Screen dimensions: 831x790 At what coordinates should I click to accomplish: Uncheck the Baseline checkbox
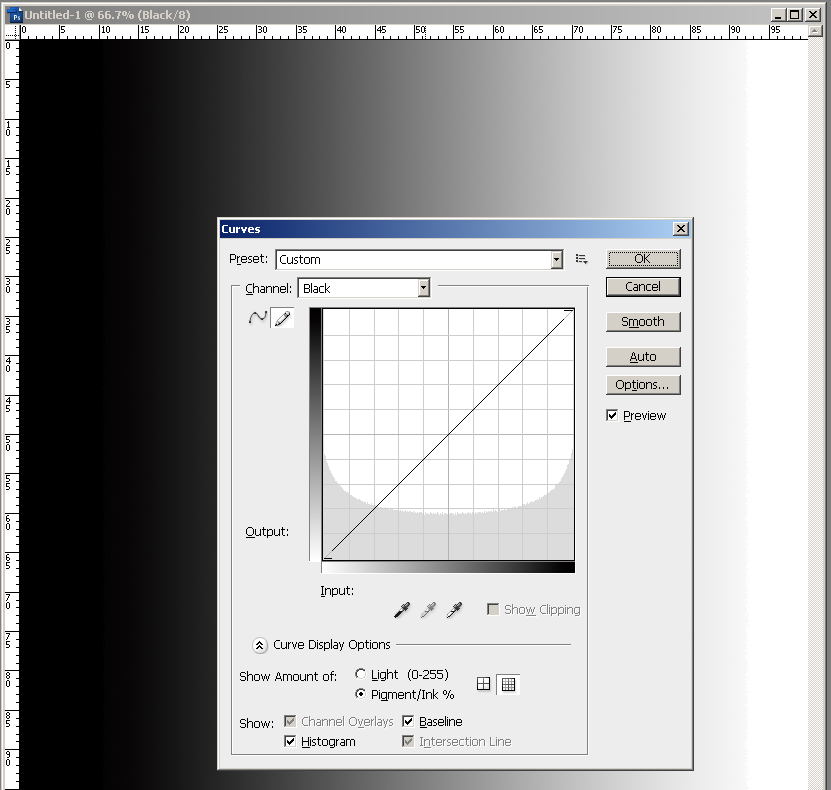click(x=408, y=721)
